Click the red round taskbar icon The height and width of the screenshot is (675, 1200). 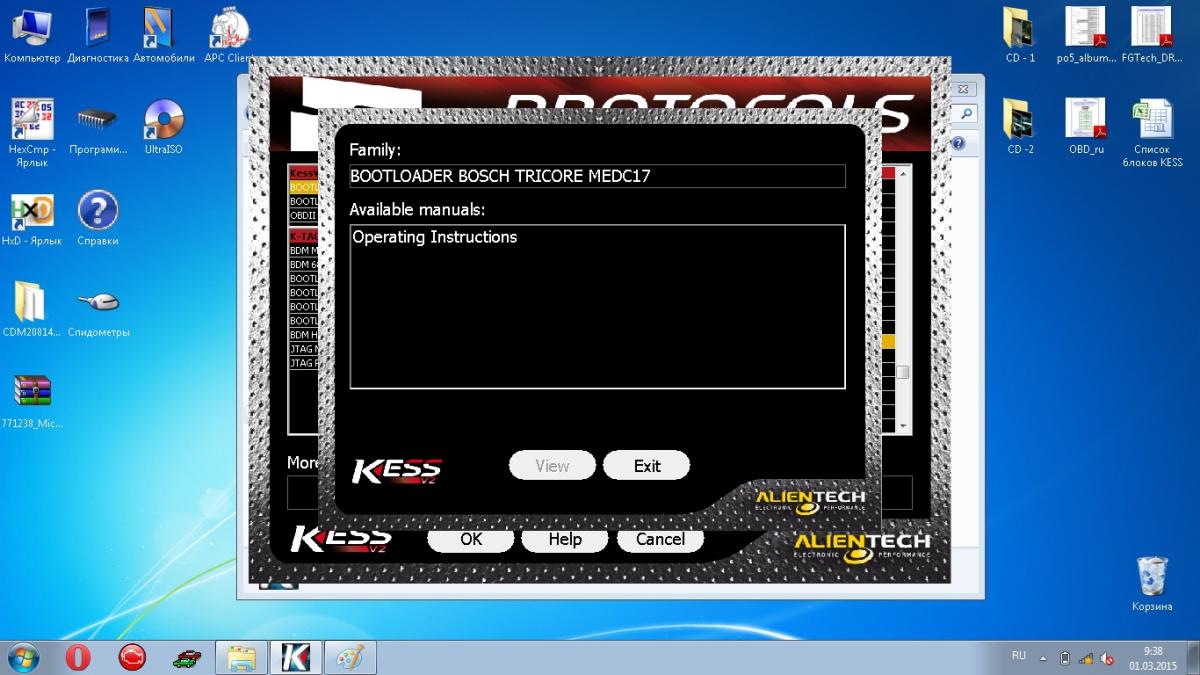tap(132, 657)
